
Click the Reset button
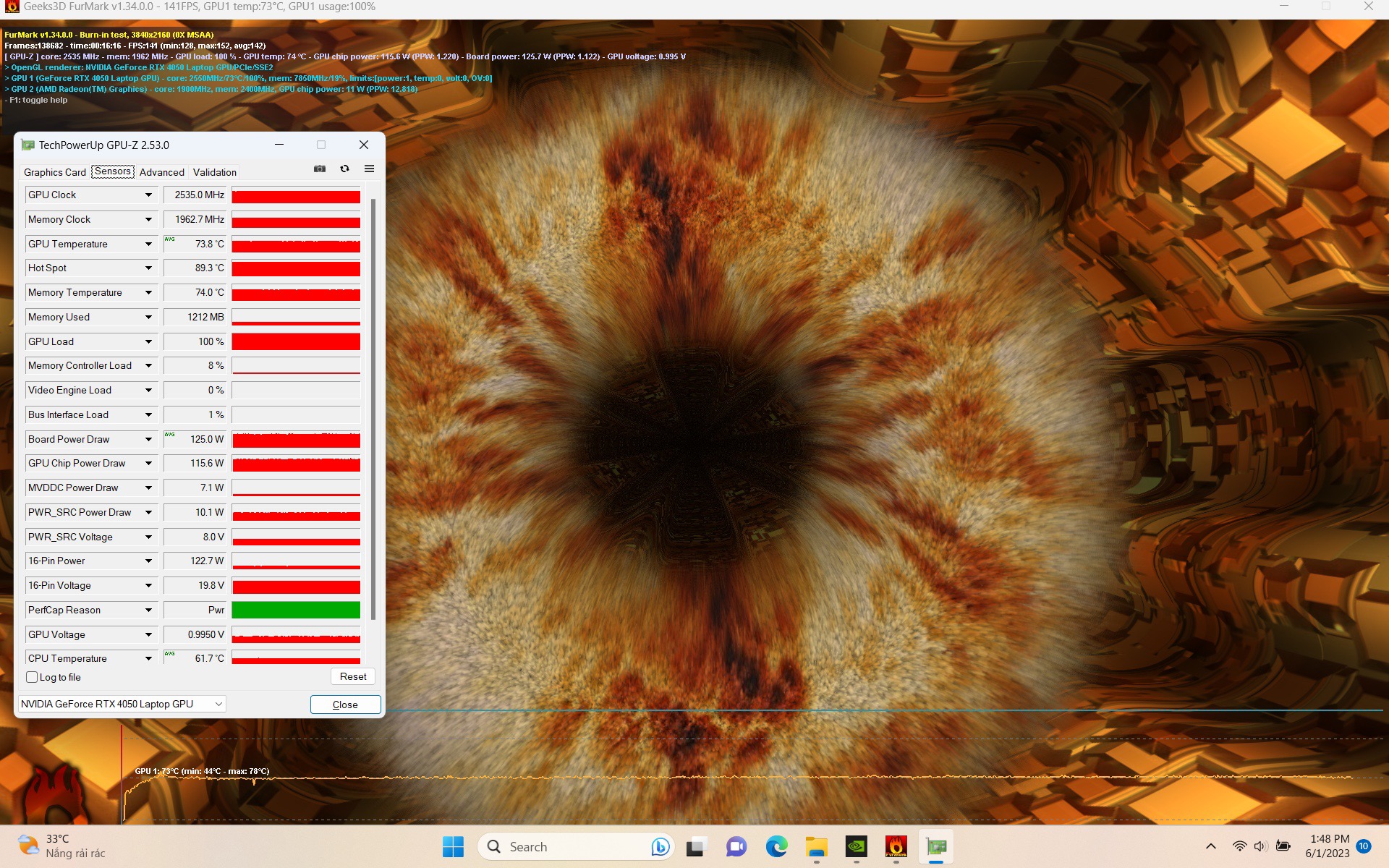click(353, 676)
